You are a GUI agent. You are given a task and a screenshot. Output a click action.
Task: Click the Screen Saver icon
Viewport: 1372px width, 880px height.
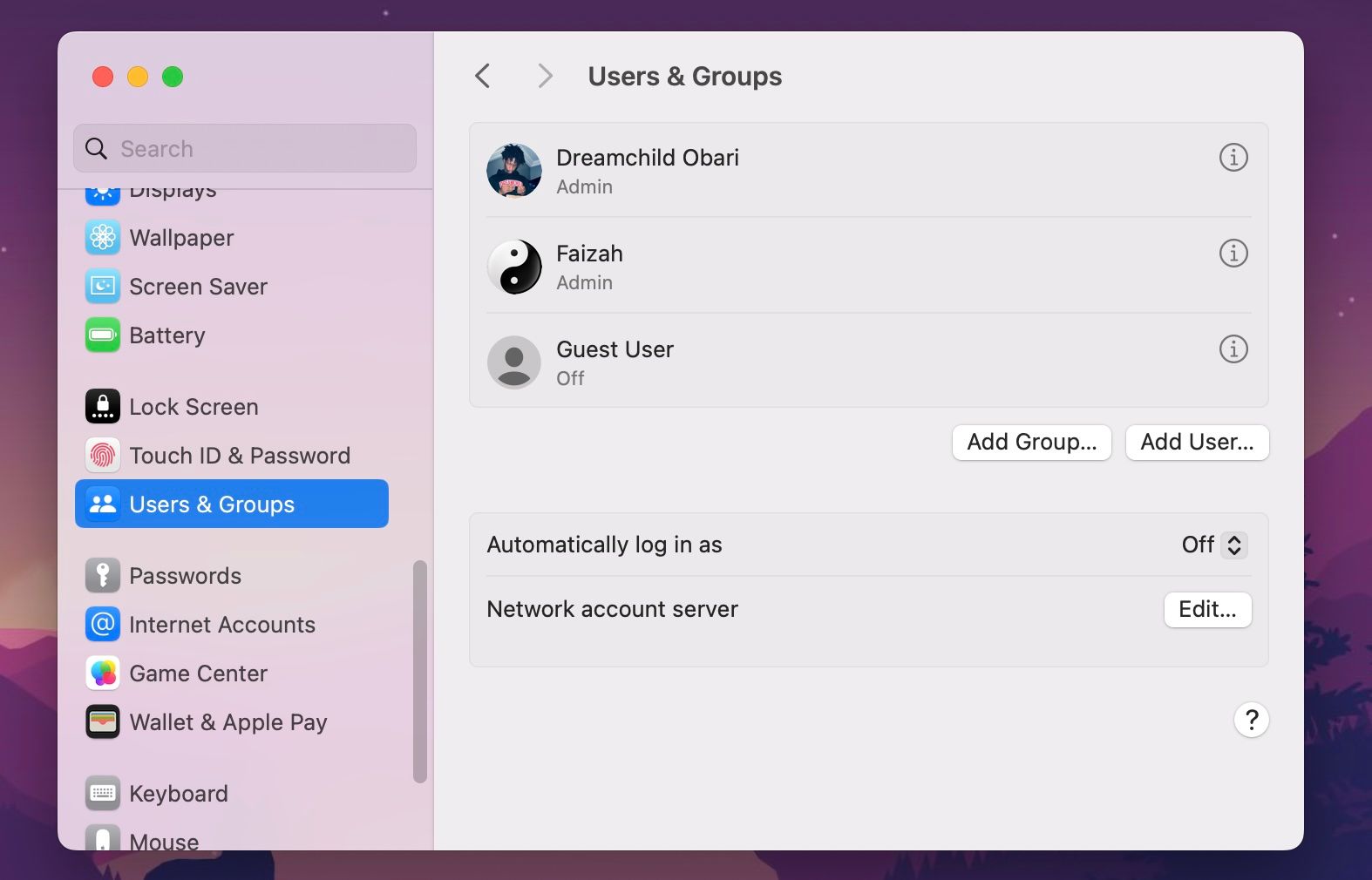coord(103,287)
